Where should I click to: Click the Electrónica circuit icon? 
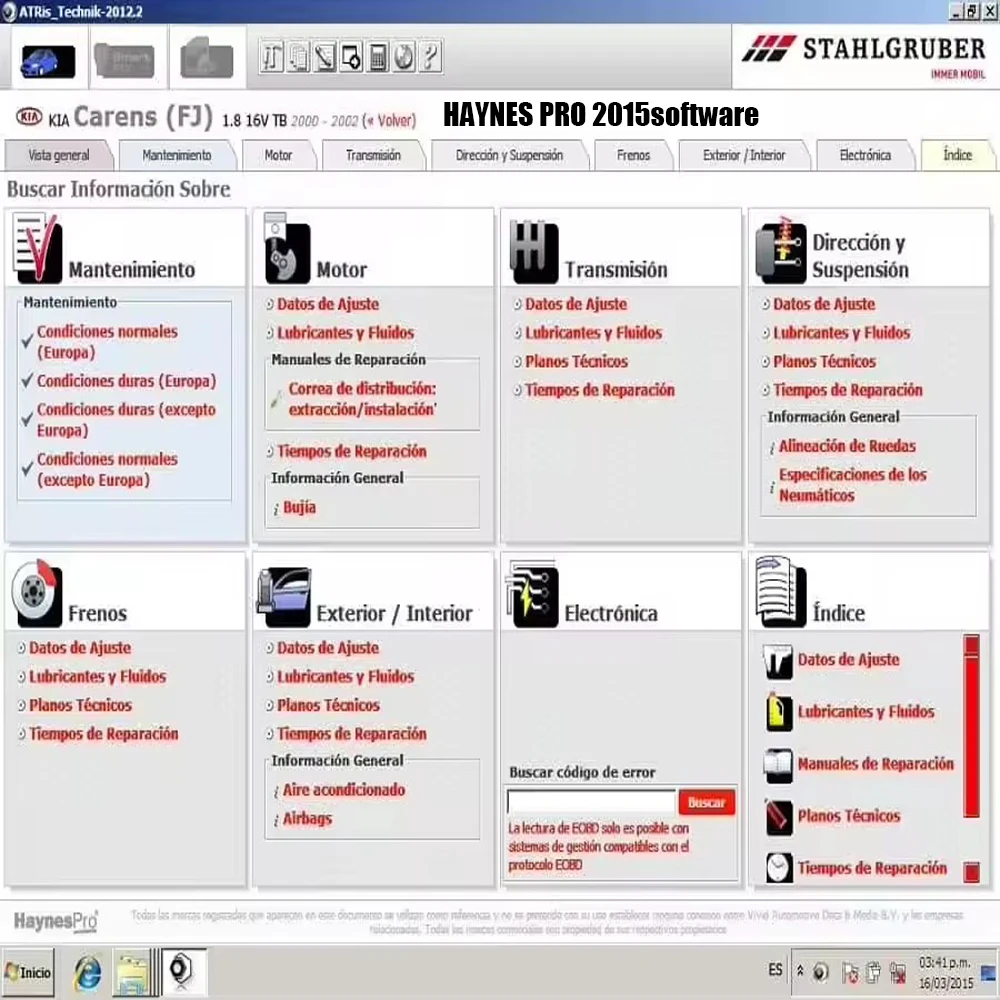(532, 595)
